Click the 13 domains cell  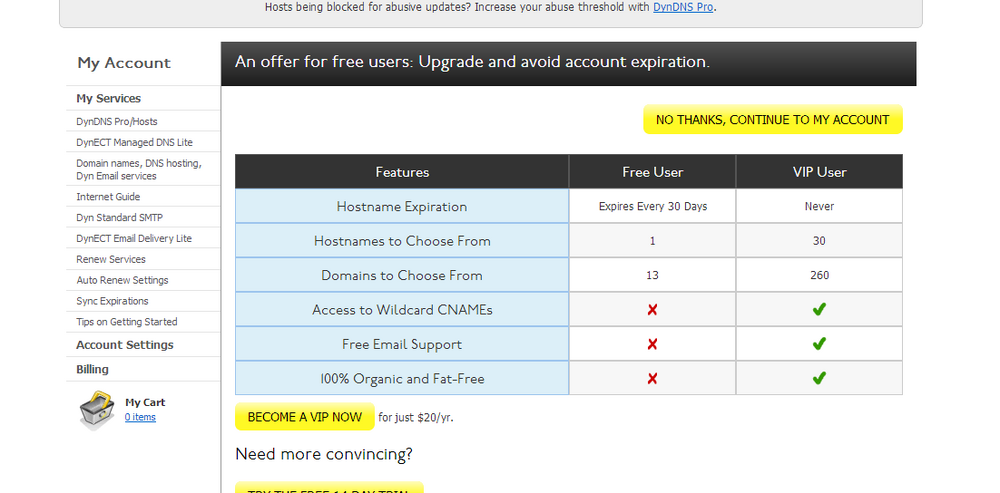652,276
